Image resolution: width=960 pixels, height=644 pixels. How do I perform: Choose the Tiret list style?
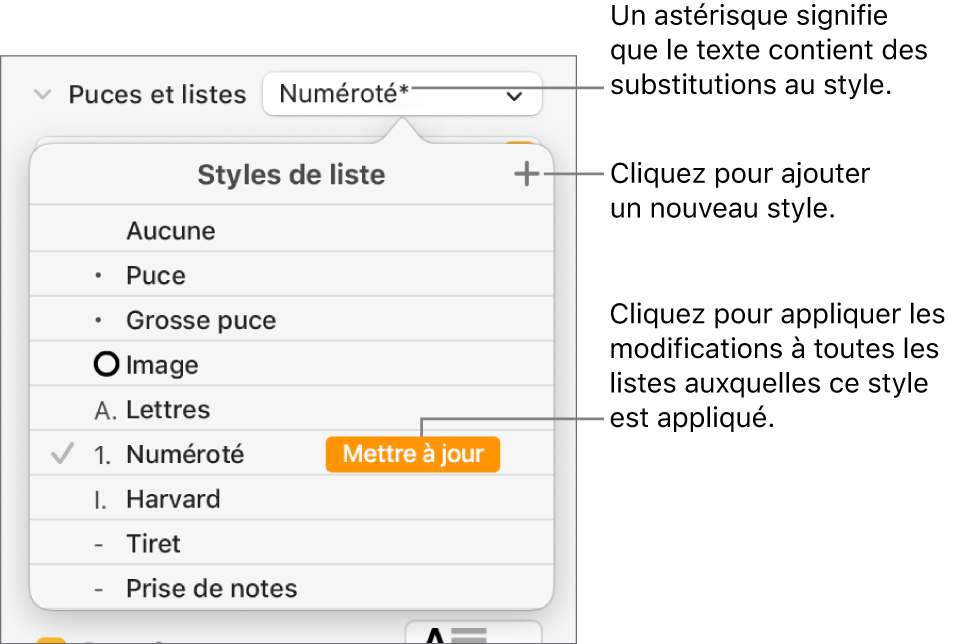click(x=291, y=544)
